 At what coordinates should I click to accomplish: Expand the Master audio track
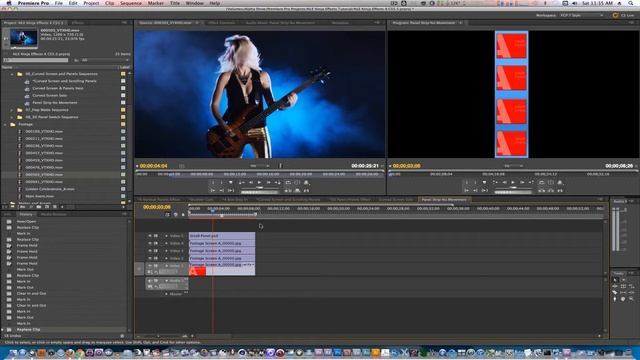(x=166, y=294)
